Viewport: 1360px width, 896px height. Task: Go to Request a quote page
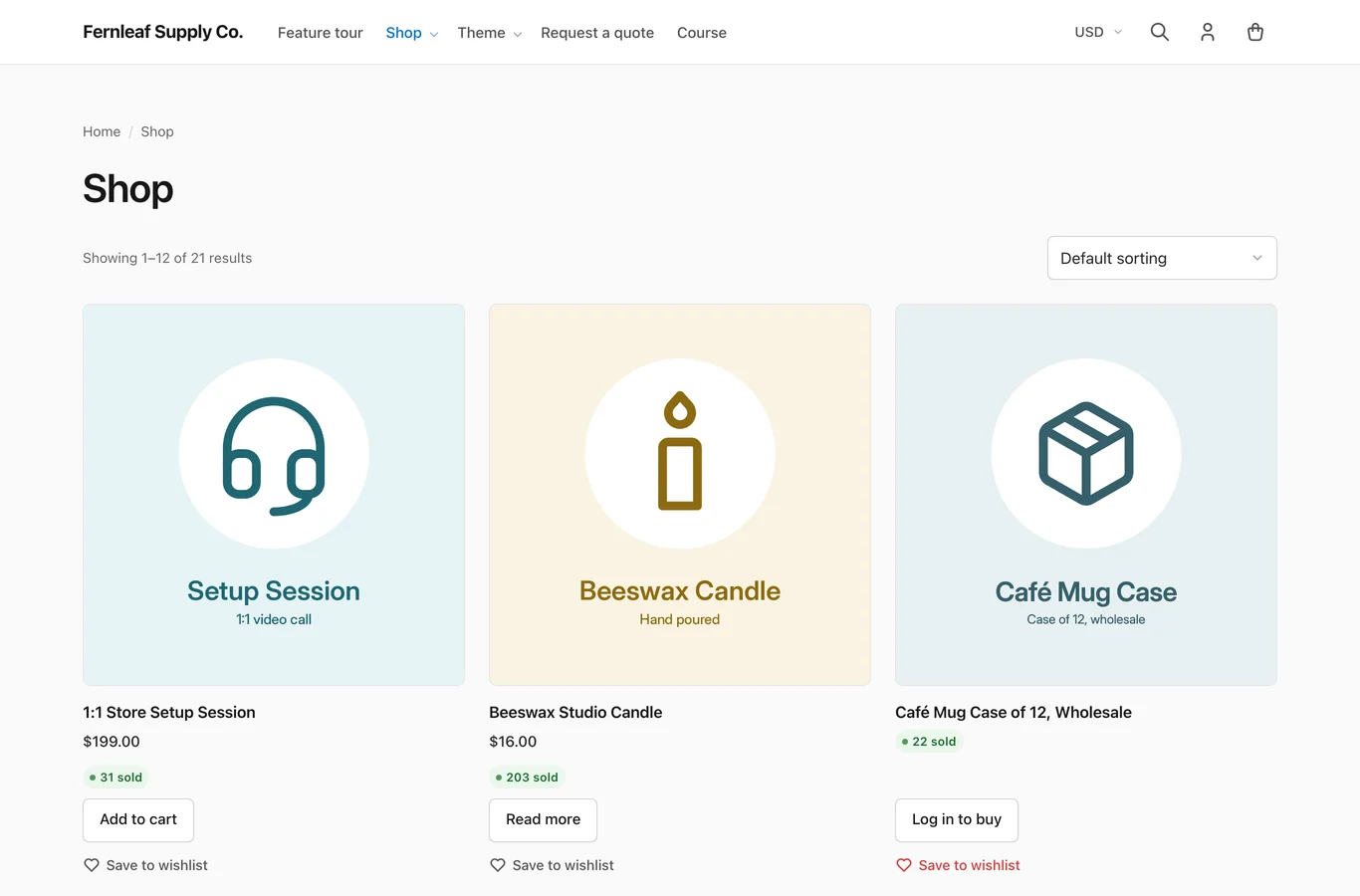pyautogui.click(x=597, y=33)
